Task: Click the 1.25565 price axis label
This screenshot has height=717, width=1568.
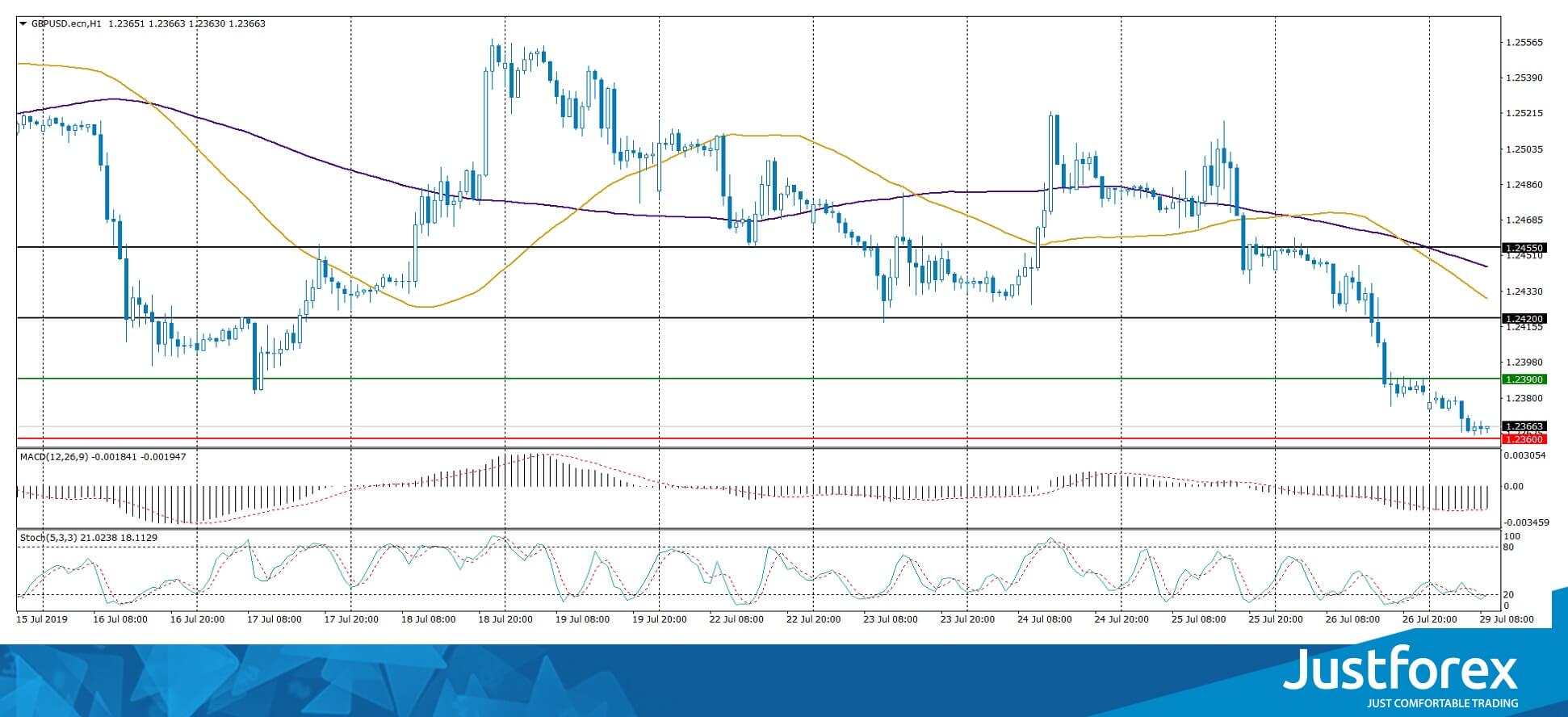Action: [x=1524, y=43]
